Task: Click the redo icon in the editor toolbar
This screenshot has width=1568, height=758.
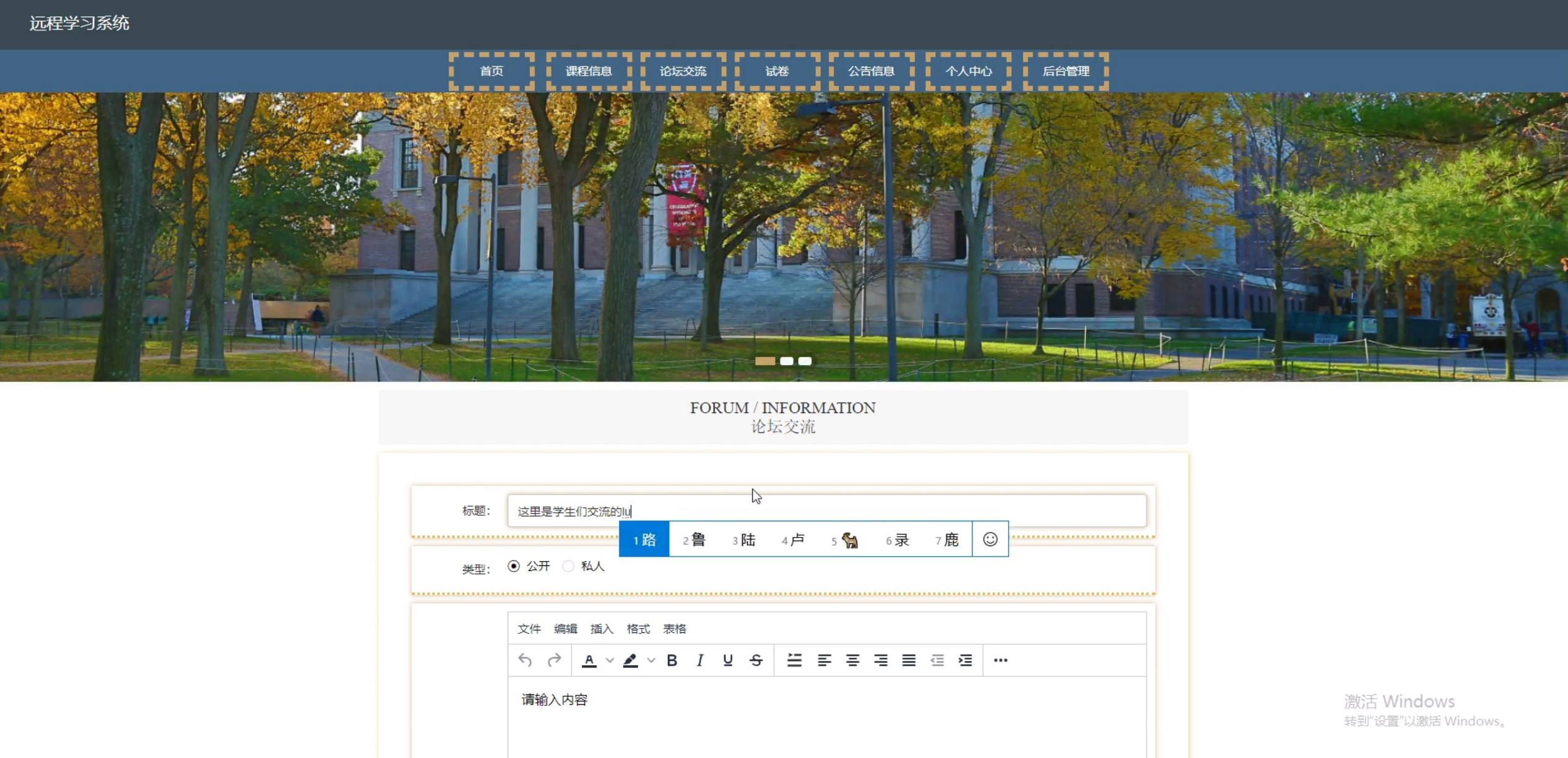Action: coord(554,660)
